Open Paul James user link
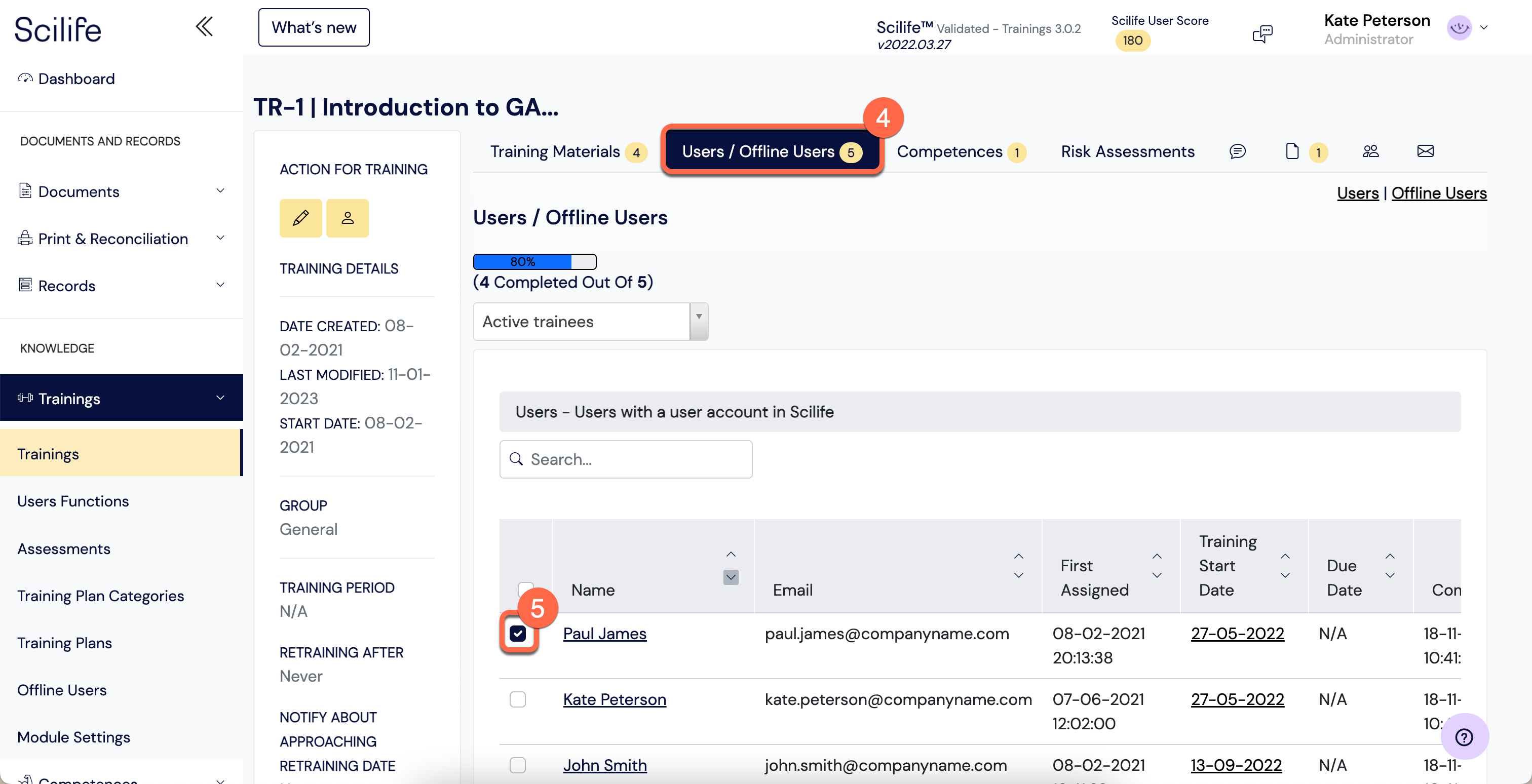Image resolution: width=1532 pixels, height=784 pixels. [604, 634]
